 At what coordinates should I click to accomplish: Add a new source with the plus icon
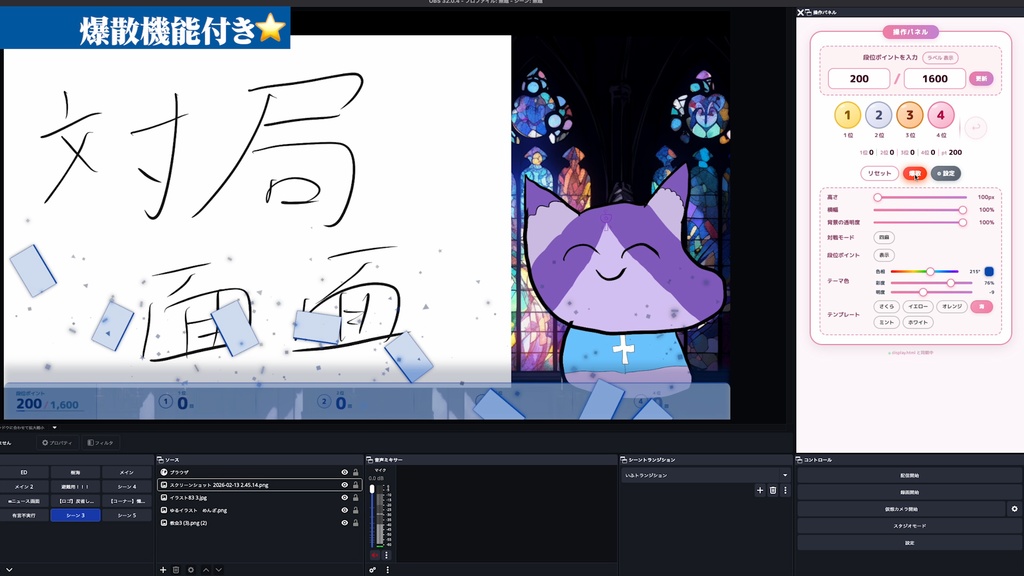click(163, 570)
